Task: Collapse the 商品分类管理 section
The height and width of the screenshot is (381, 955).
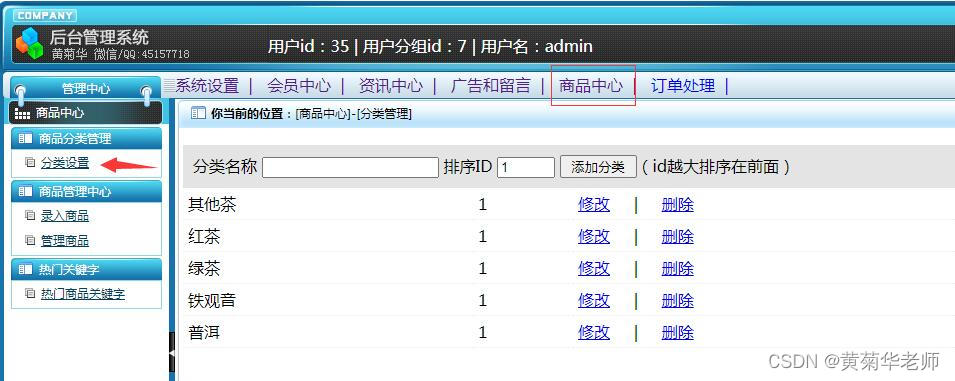Action: (x=86, y=139)
